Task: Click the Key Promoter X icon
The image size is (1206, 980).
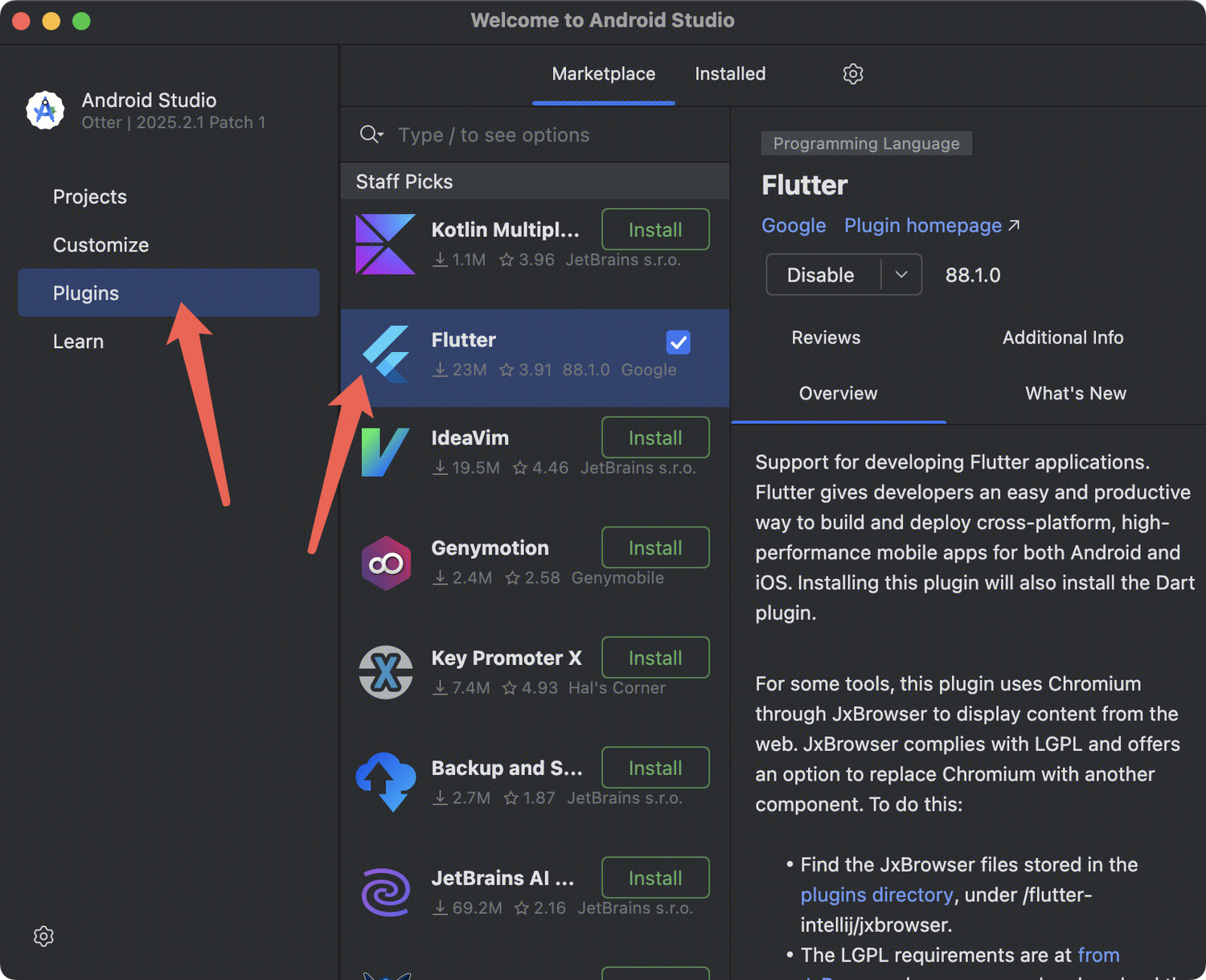Action: click(x=386, y=673)
